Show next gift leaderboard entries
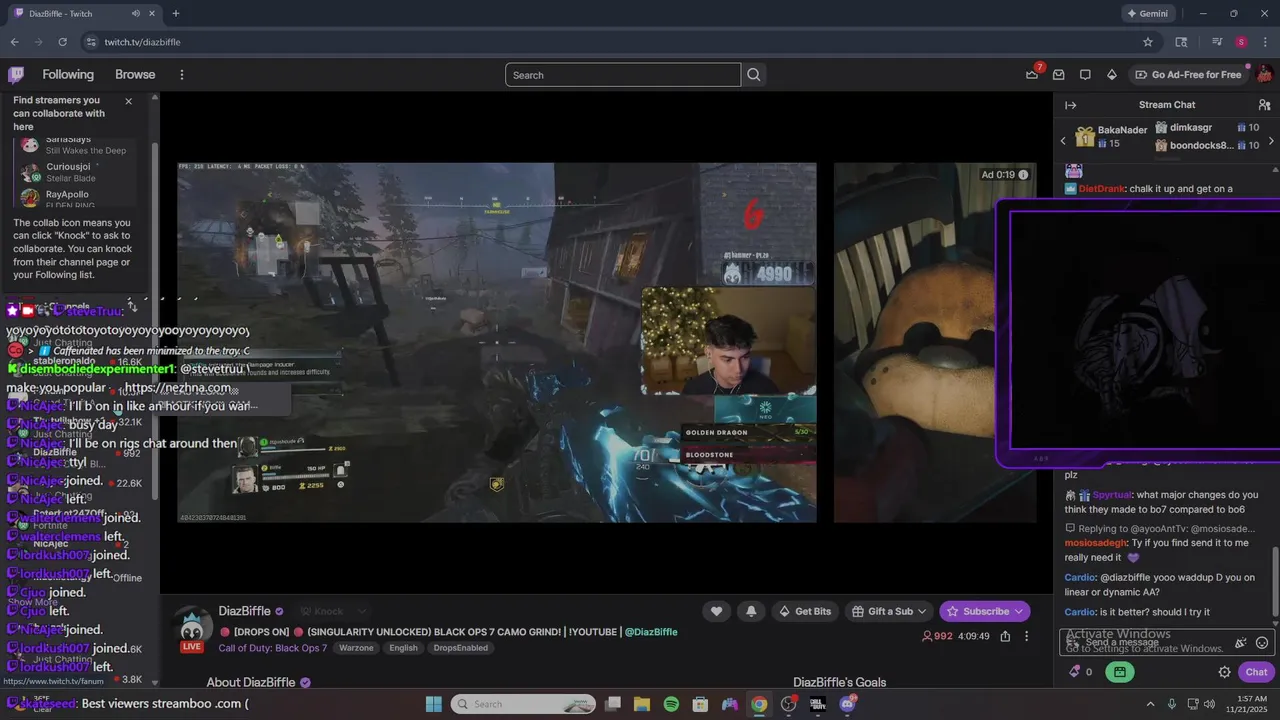The image size is (1280, 720). coord(1271,141)
